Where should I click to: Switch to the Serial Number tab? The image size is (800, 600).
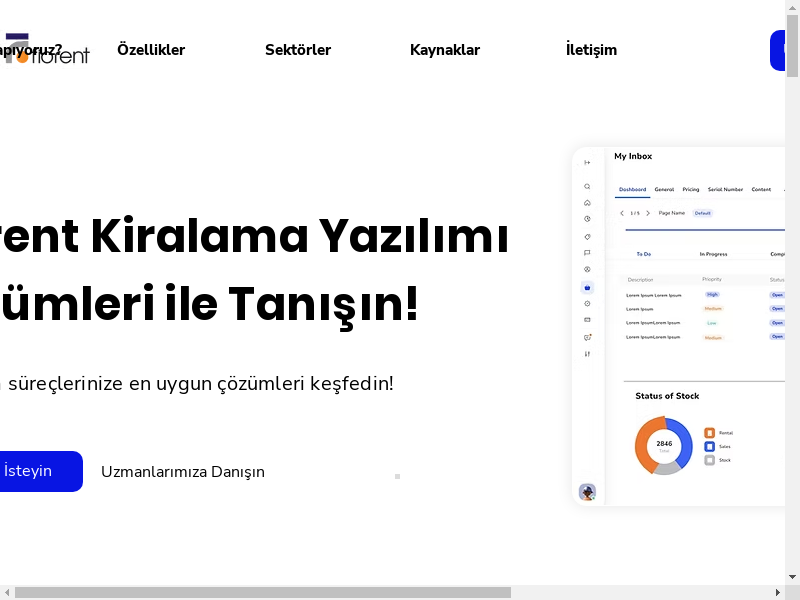tap(725, 189)
